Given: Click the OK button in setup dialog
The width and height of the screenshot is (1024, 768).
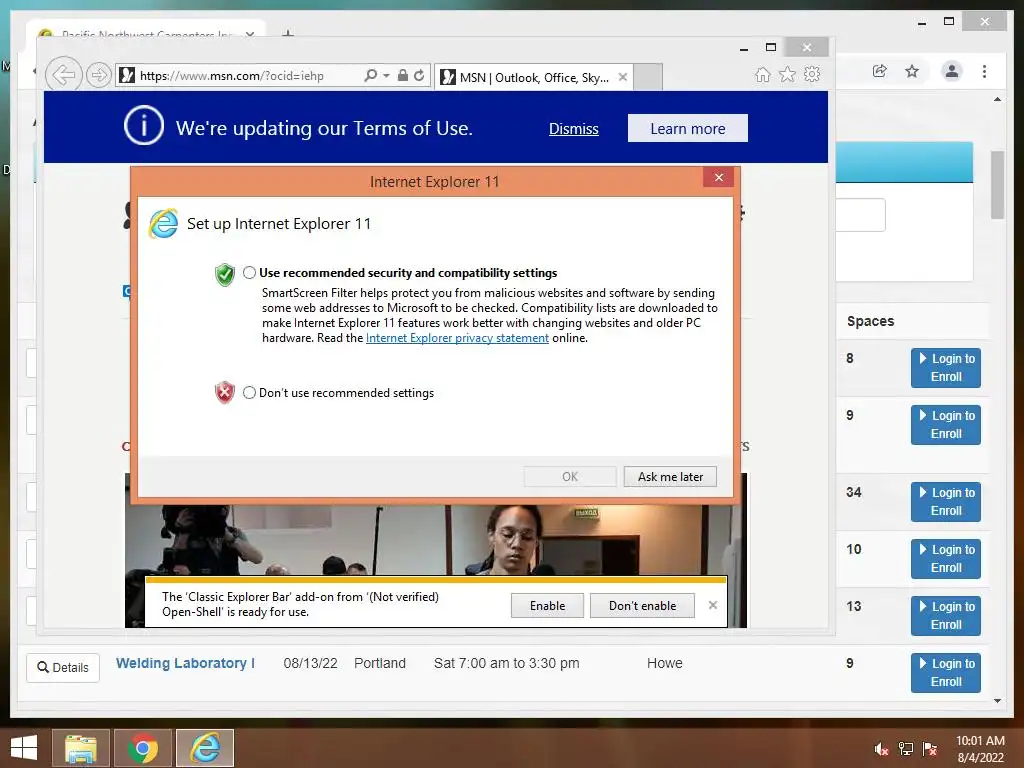Looking at the screenshot, I should coord(570,477).
